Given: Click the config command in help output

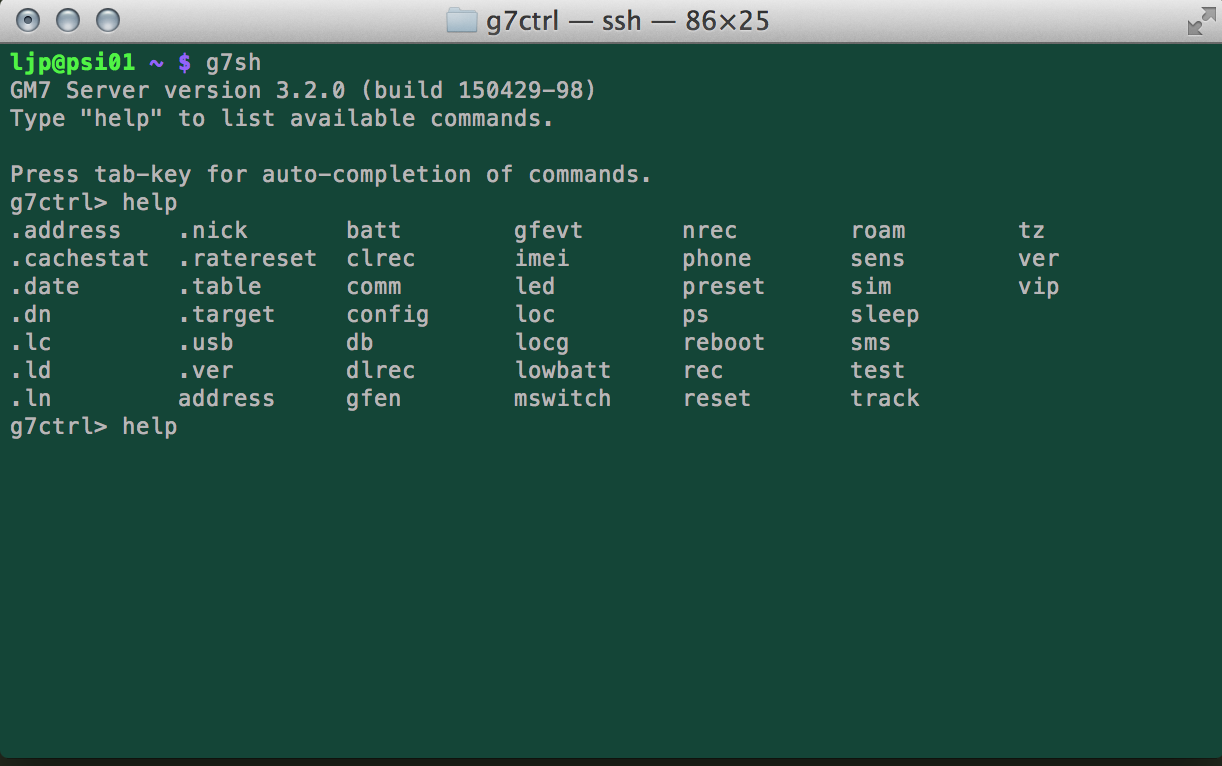Looking at the screenshot, I should [387, 314].
